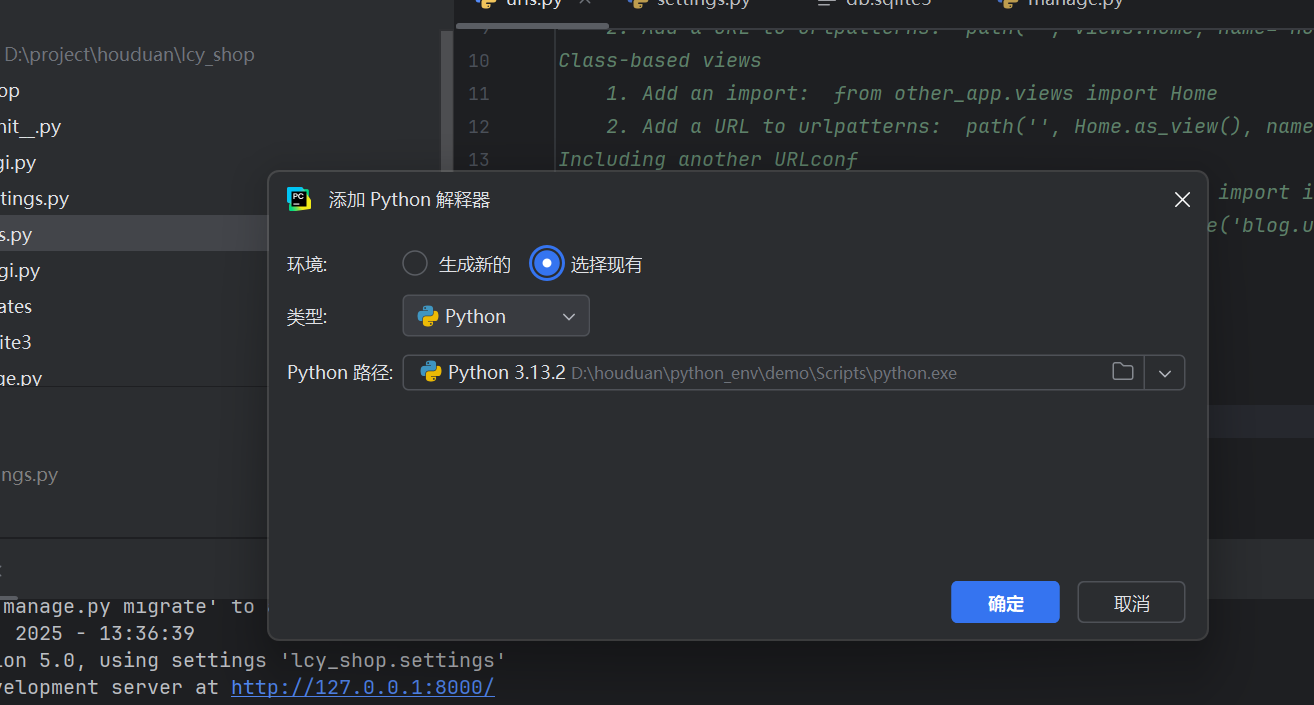Screen dimensions: 1314x705
Task: Select the 选择现有 radio button
Action: tap(546, 264)
